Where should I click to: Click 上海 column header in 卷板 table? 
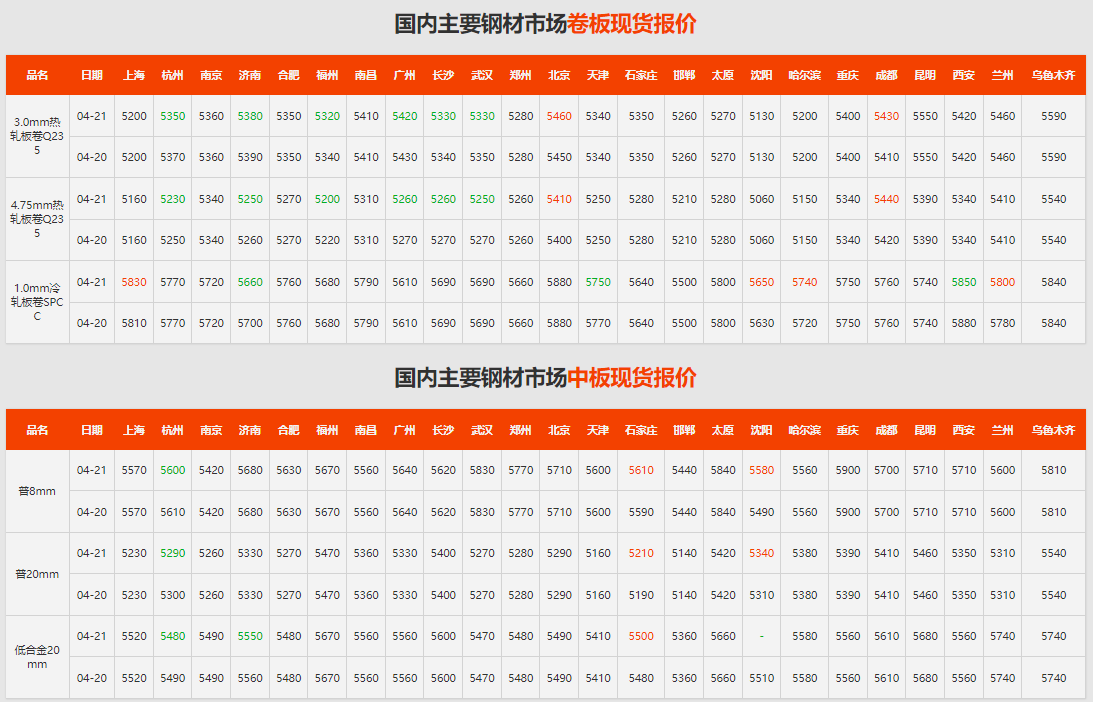[134, 75]
